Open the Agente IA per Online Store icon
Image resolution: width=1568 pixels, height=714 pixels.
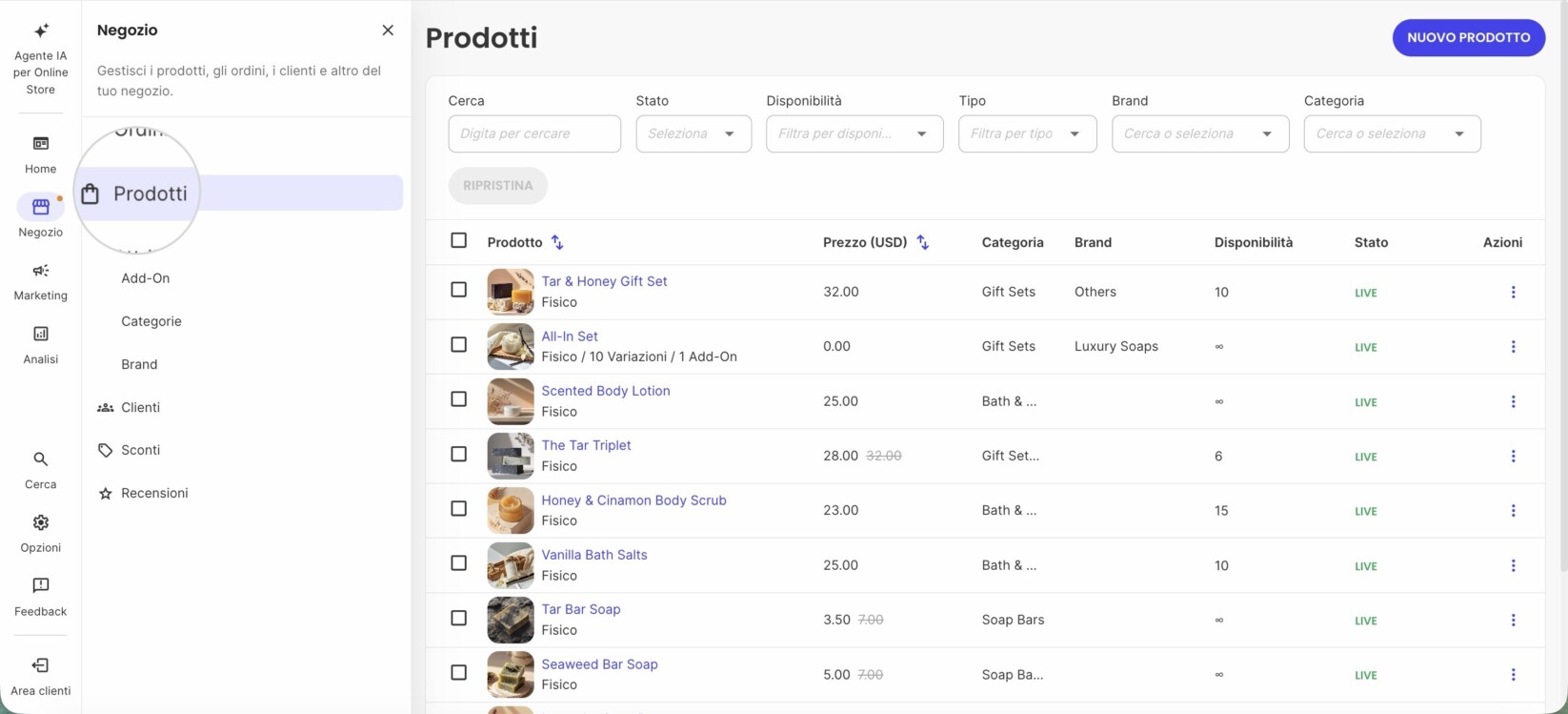coord(41,31)
